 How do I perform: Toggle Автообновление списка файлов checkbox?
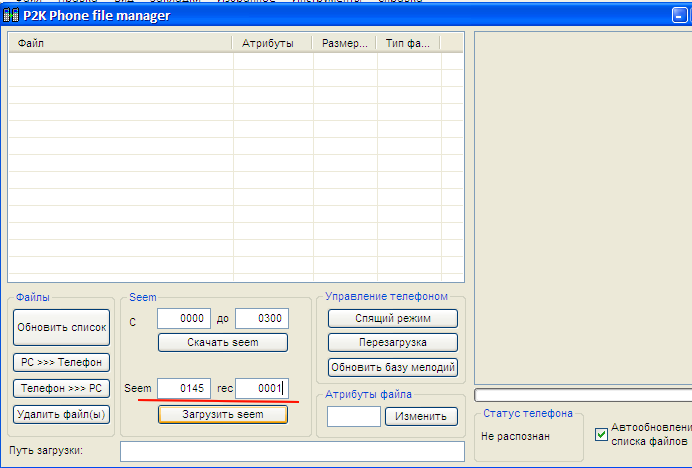(x=601, y=434)
